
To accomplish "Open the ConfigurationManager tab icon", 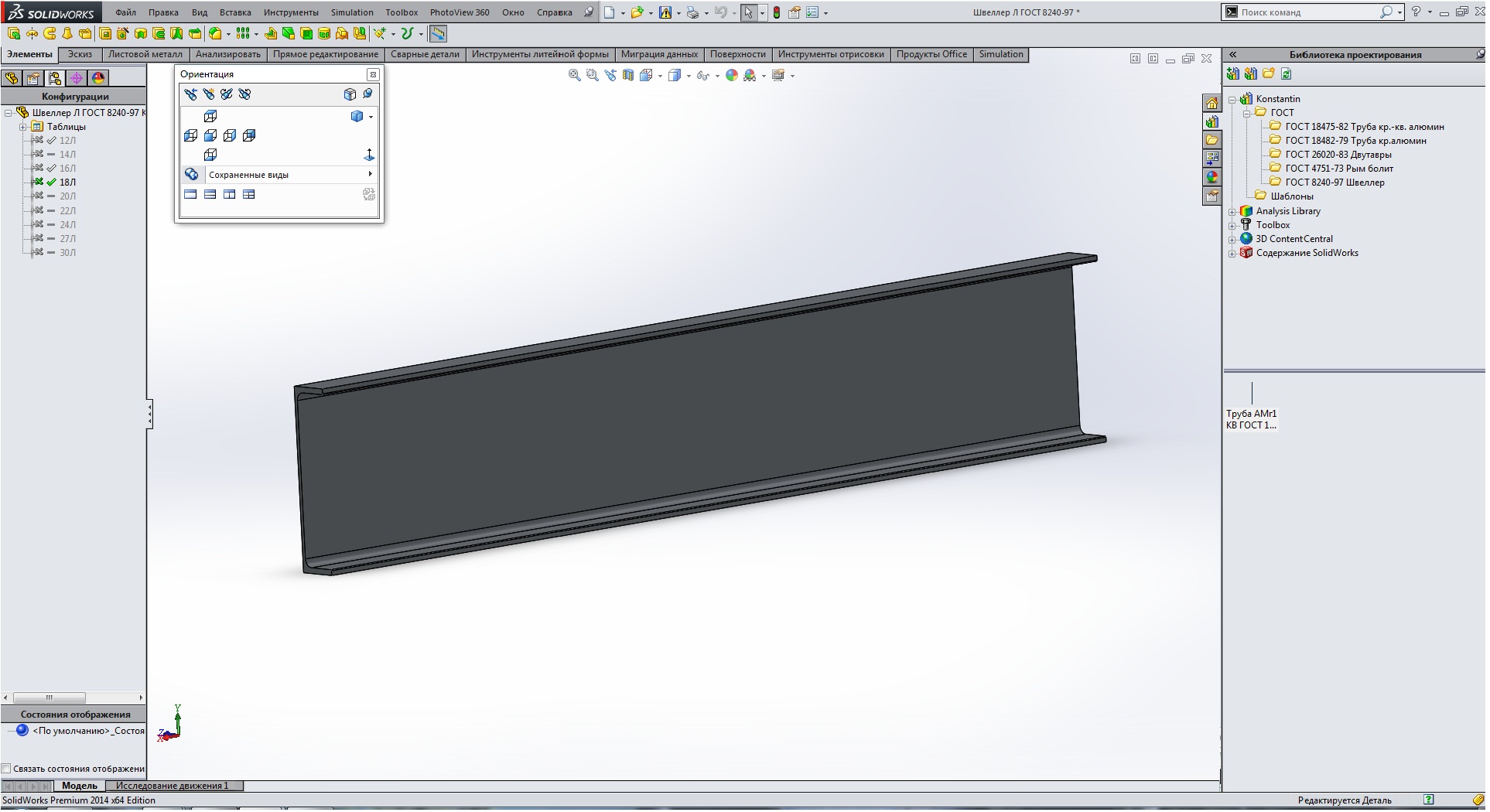I will click(54, 78).
